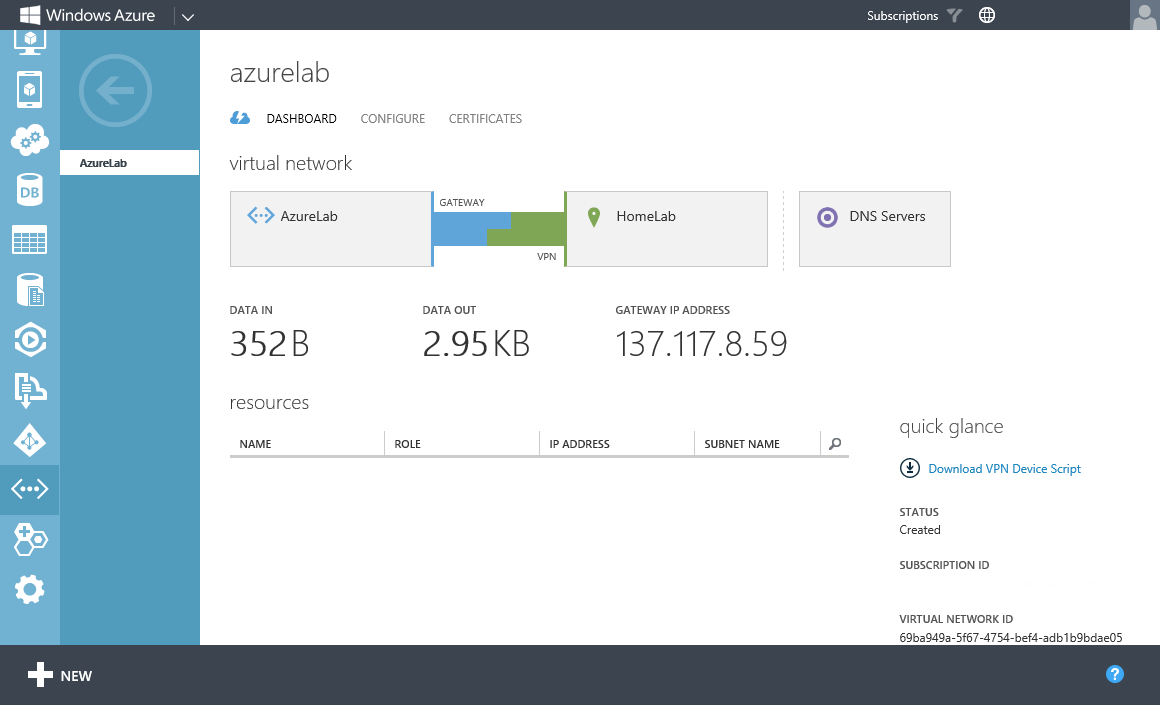Click the help question mark icon
This screenshot has height=705, width=1160.
tap(1115, 675)
